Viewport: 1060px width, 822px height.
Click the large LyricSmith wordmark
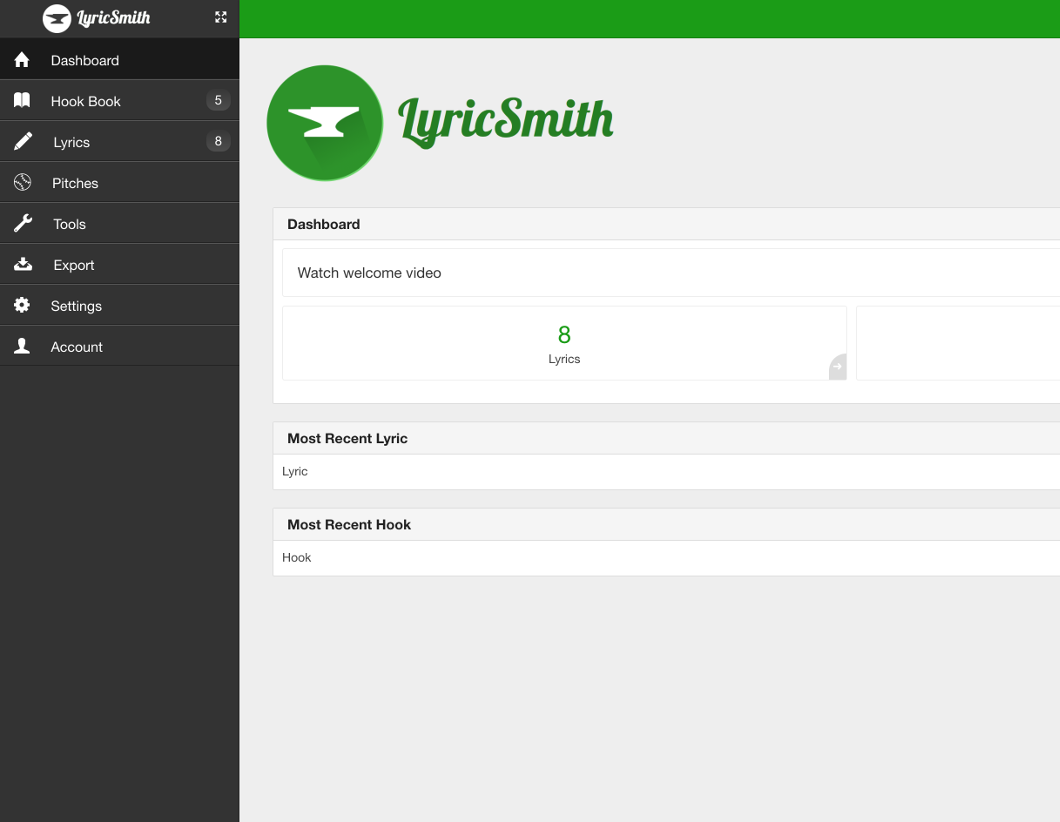click(506, 122)
